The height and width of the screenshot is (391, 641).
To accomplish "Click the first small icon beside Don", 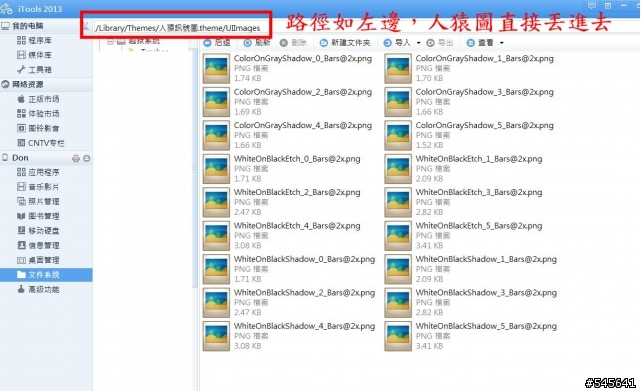I will (76, 158).
